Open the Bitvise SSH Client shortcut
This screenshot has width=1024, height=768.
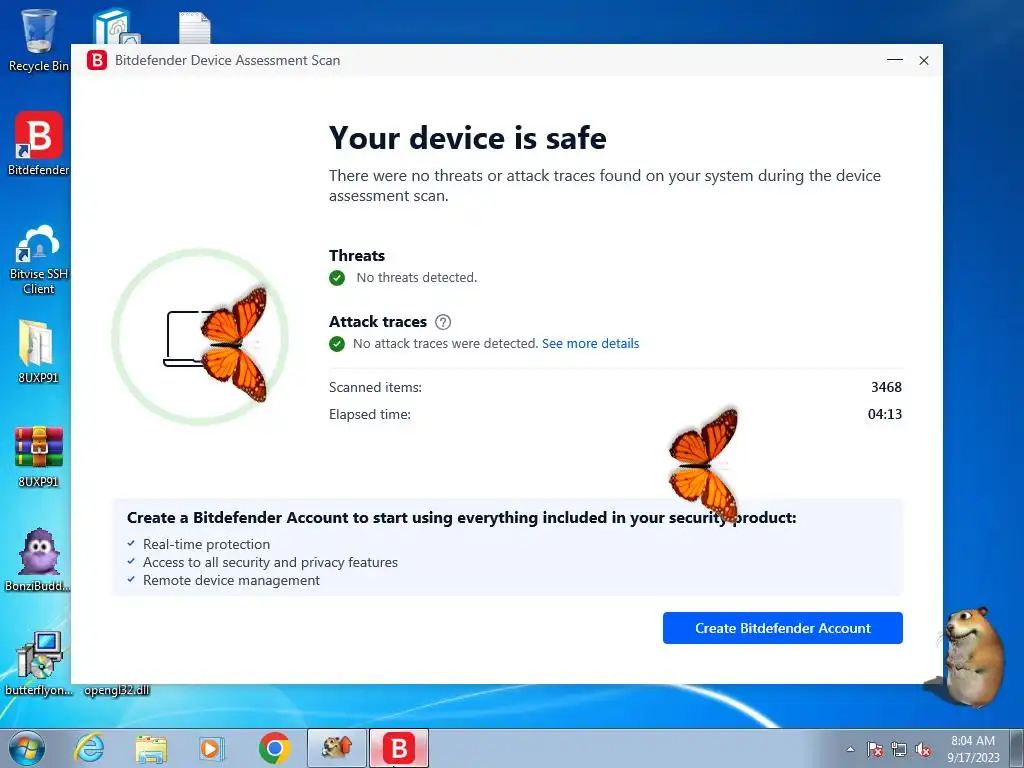(x=39, y=259)
